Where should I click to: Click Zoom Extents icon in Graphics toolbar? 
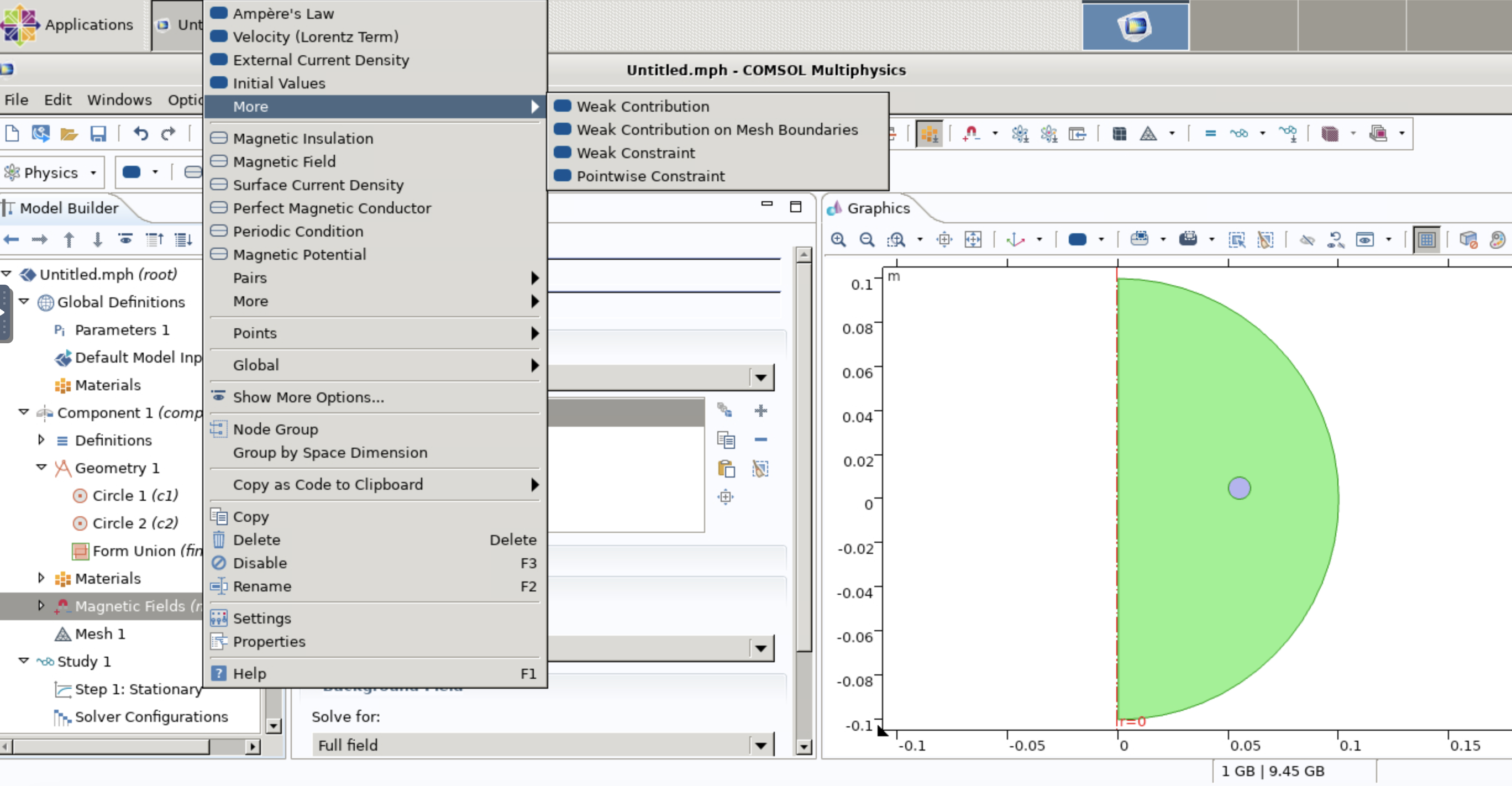973,239
